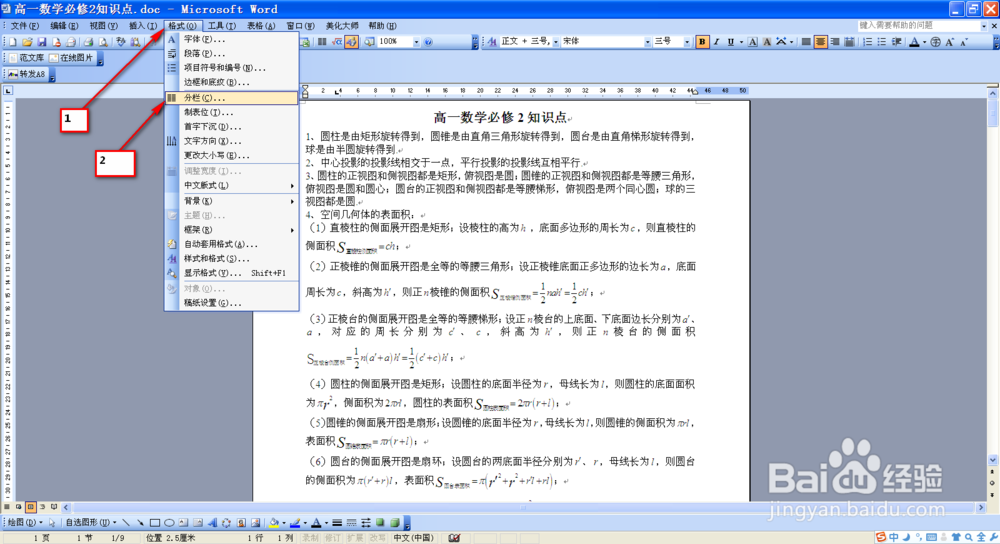The image size is (1000, 544).
Task: Switch to normal view button
Action: coord(6,507)
